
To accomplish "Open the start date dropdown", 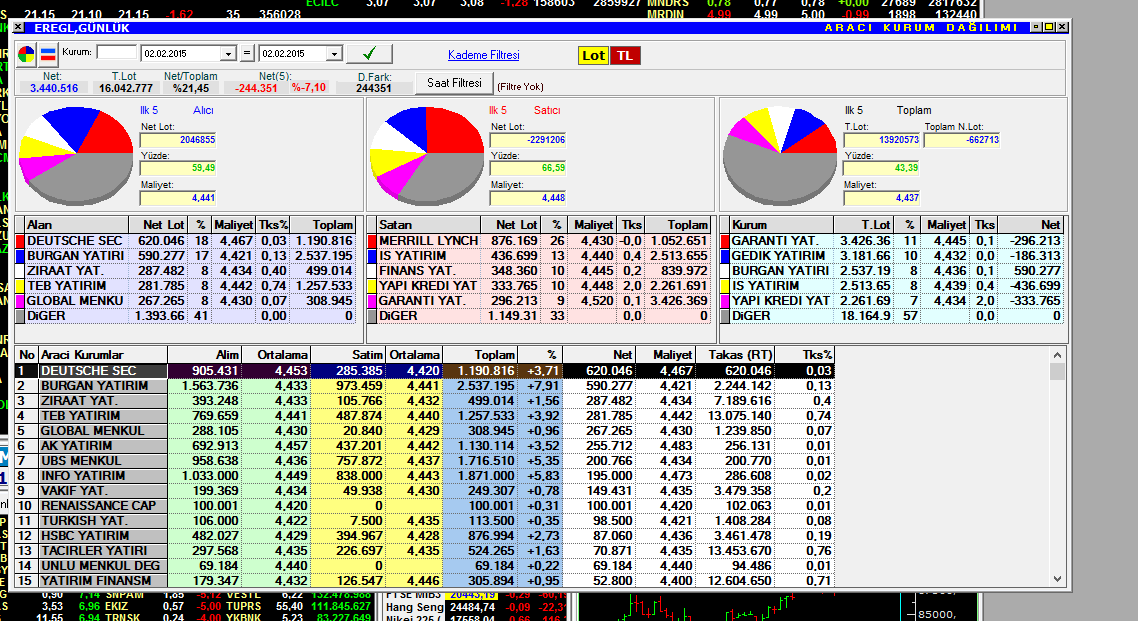I will (228, 54).
